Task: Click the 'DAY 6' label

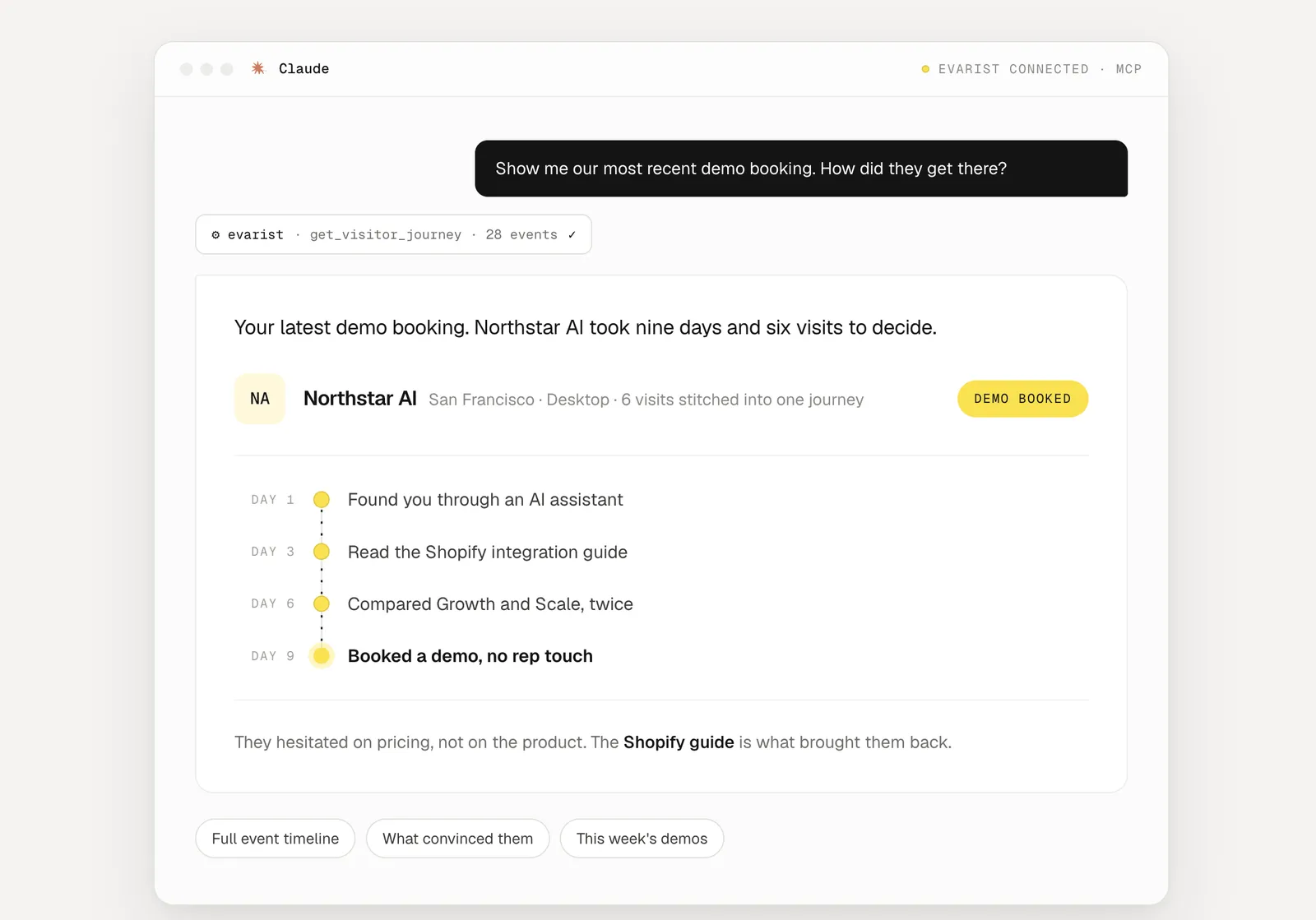Action: tap(272, 603)
